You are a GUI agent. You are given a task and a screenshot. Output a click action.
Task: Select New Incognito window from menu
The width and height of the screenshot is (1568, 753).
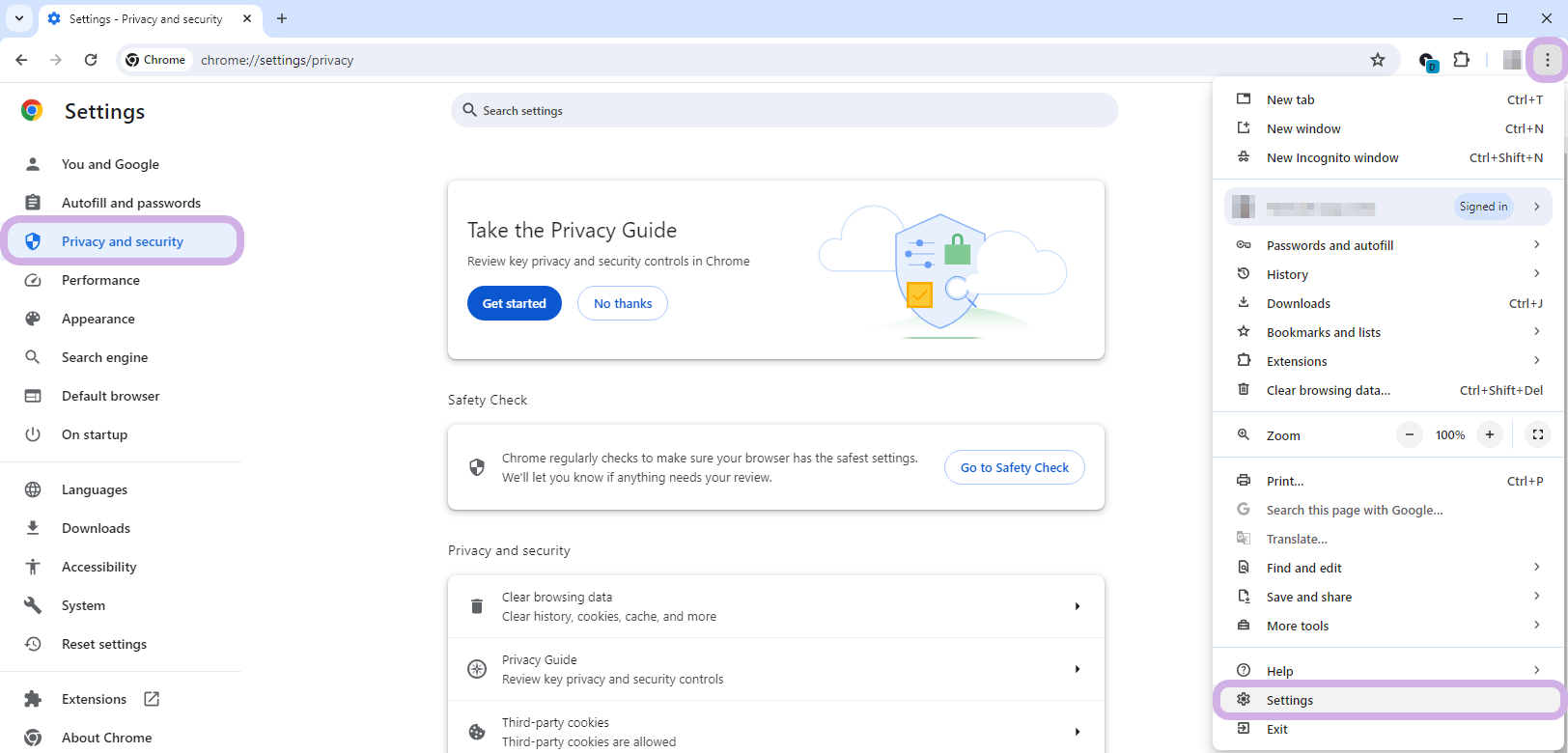tap(1388, 157)
